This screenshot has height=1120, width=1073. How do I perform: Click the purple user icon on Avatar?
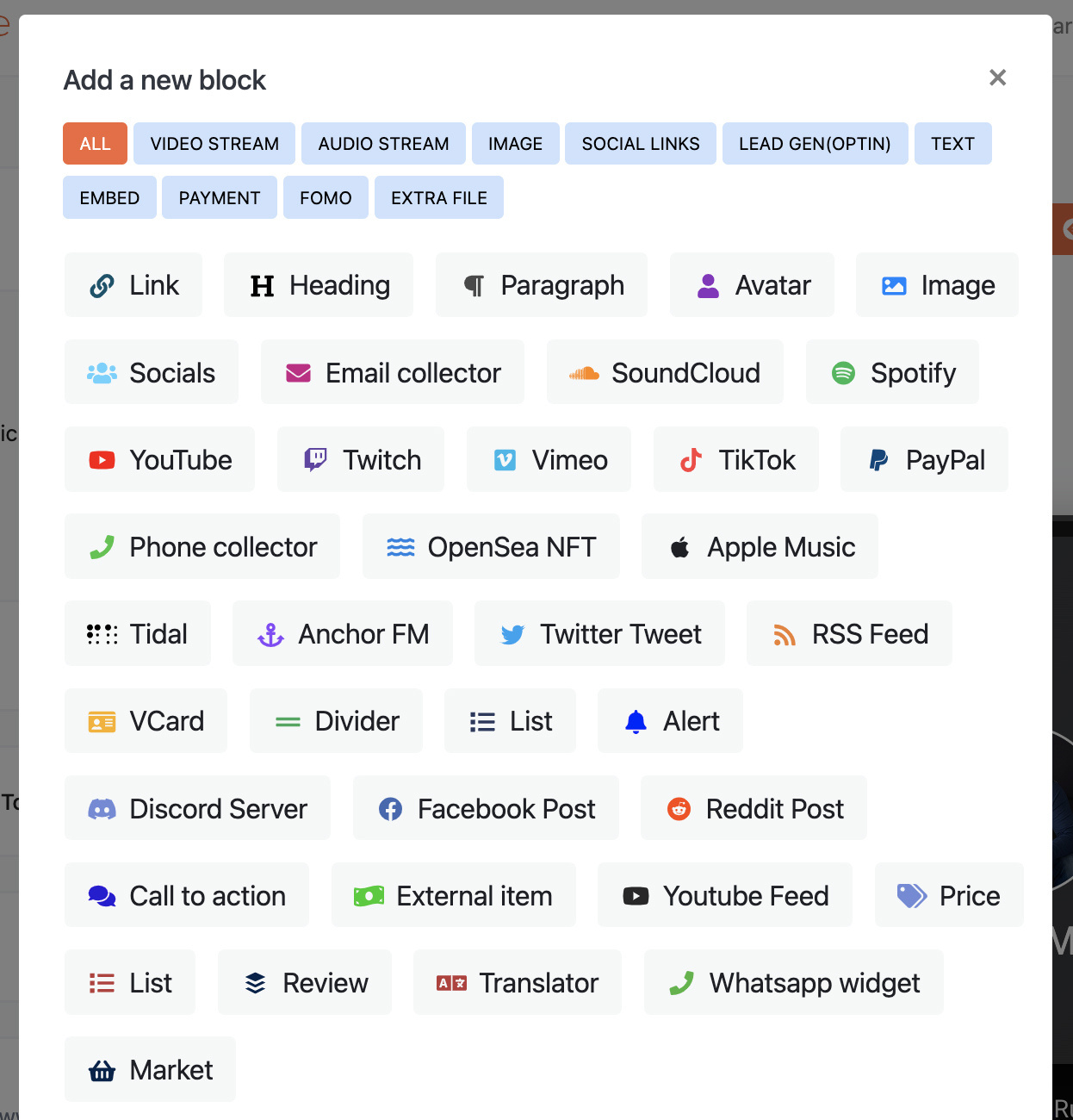pos(708,286)
